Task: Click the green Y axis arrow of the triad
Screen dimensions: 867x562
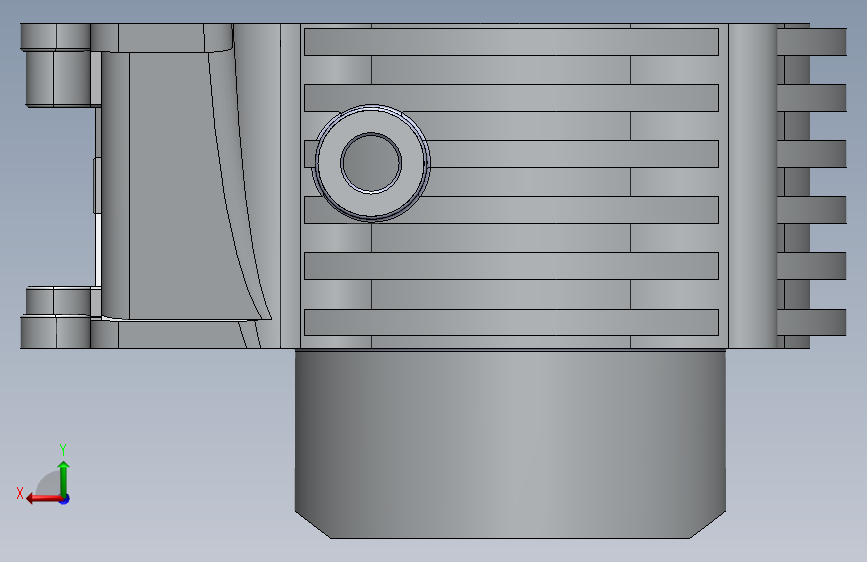Action: click(64, 479)
